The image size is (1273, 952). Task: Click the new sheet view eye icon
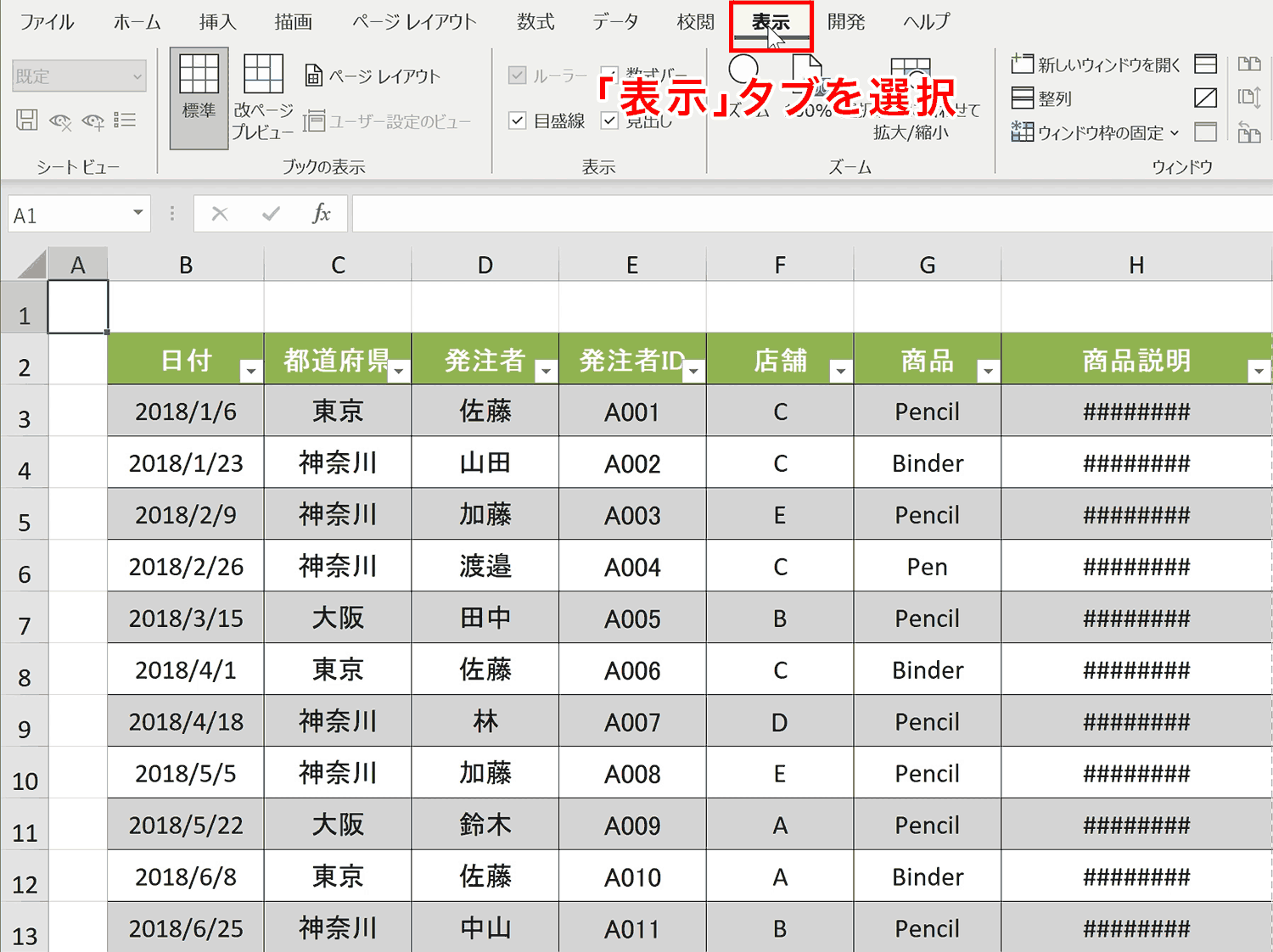93,120
